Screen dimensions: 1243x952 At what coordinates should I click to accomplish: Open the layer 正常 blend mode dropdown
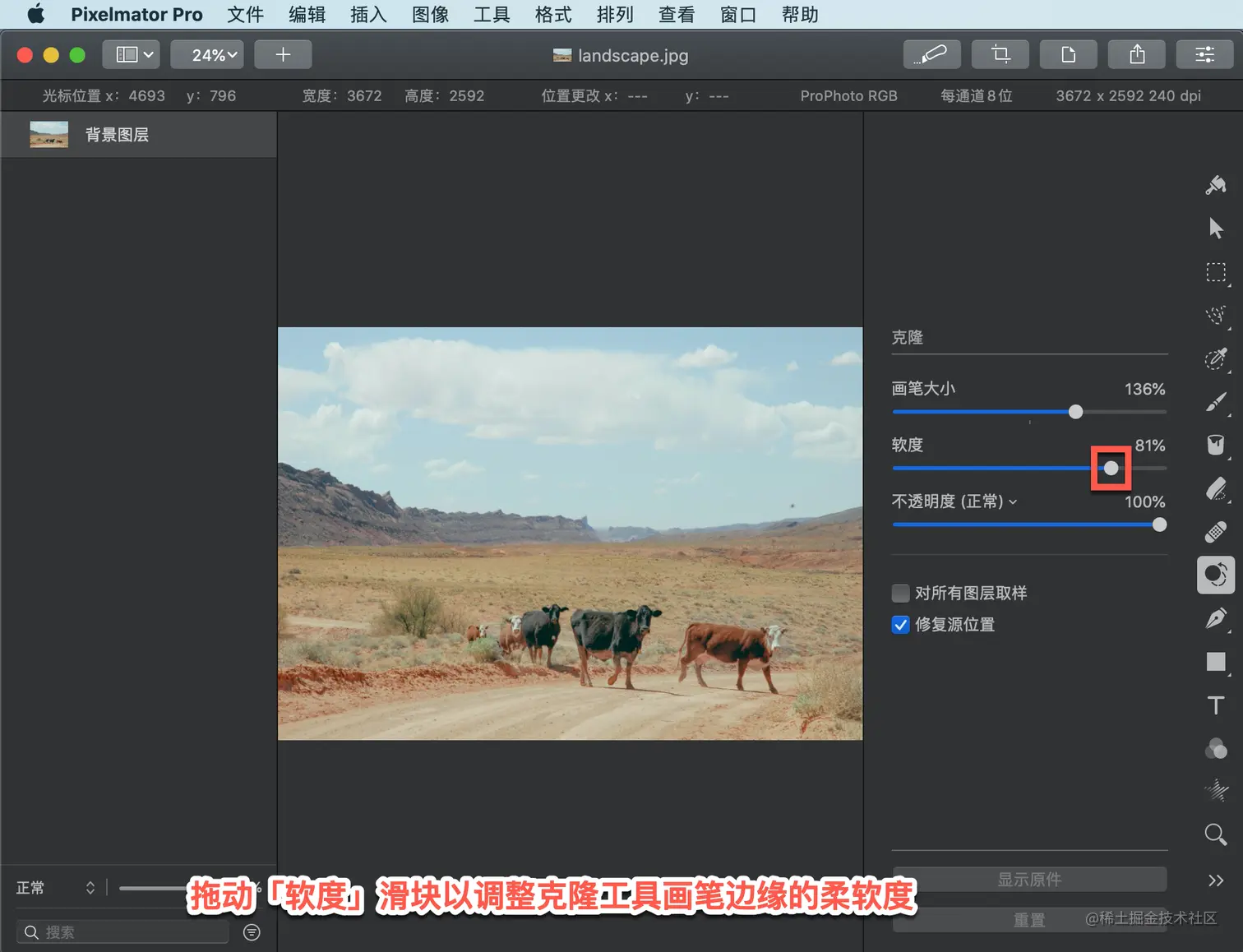click(x=56, y=888)
